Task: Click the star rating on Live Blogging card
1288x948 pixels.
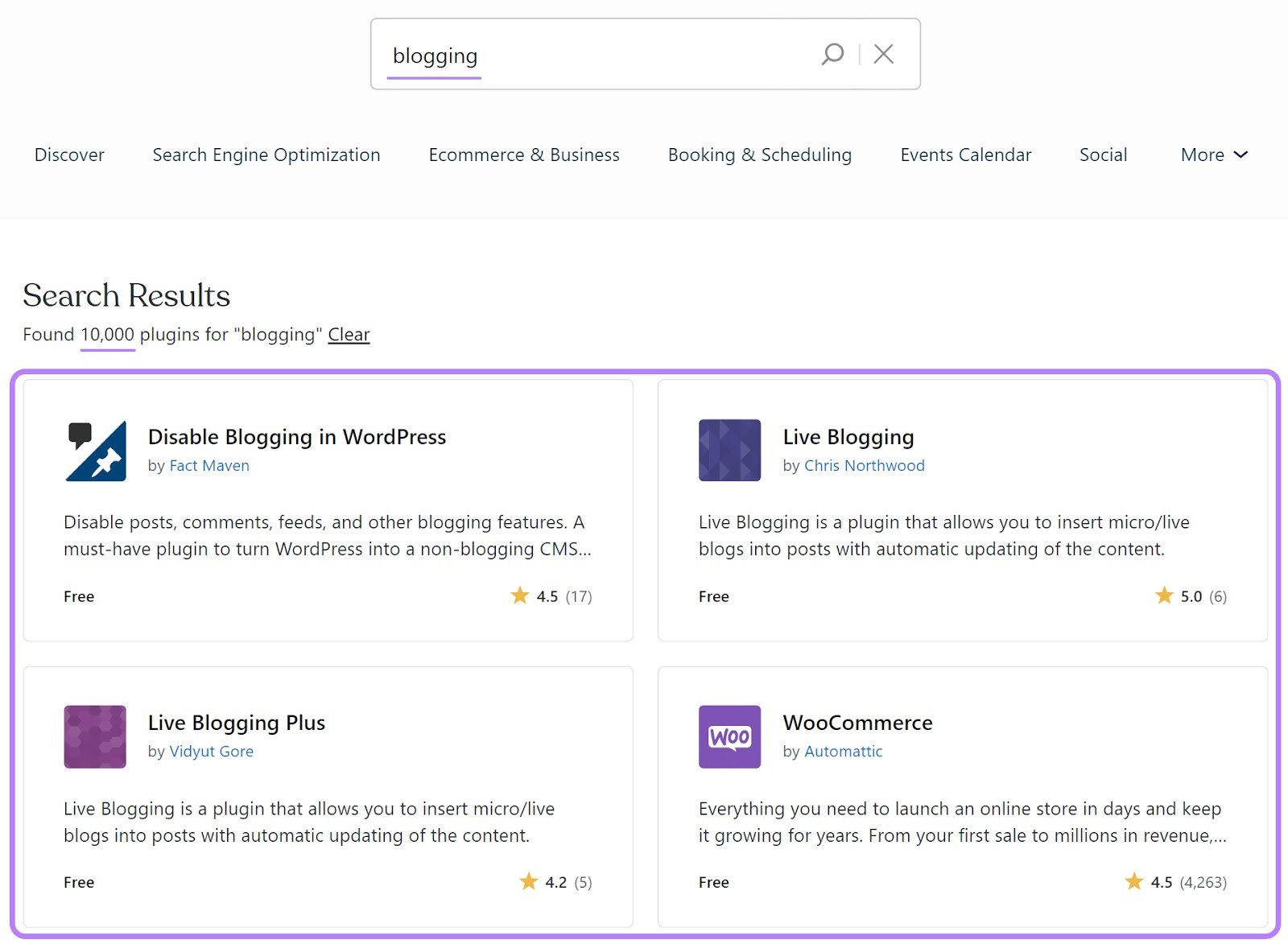Action: [1164, 596]
